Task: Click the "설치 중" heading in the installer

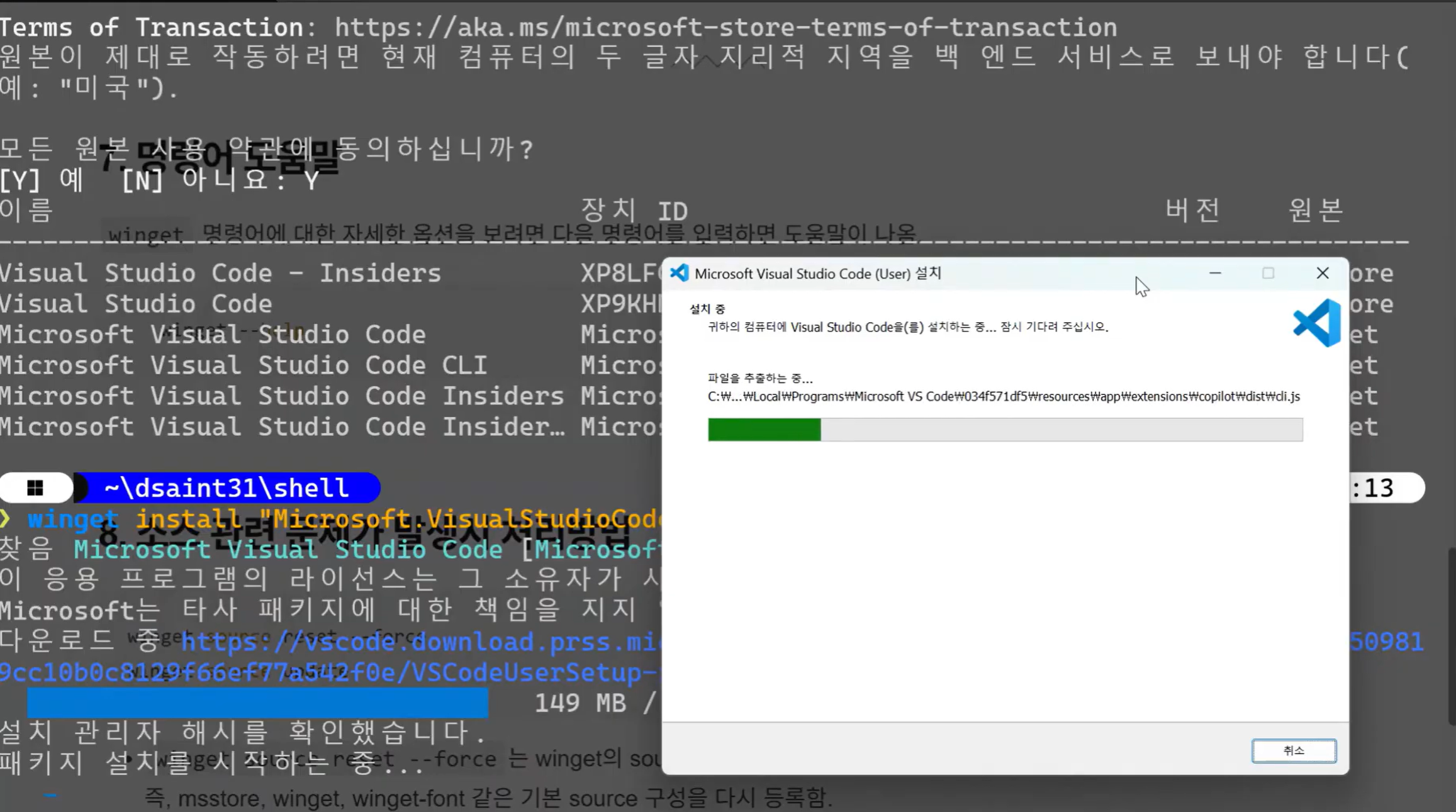Action: 707,309
